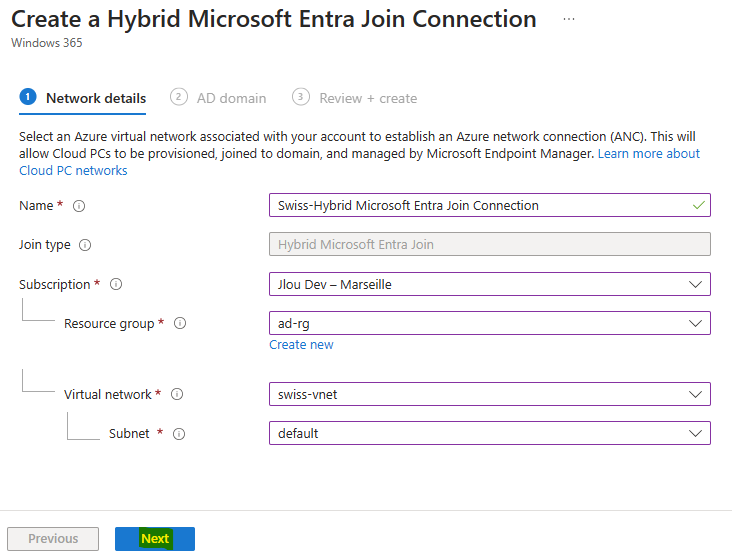Open the ellipsis more options menu
The width and height of the screenshot is (732, 556).
click(x=569, y=19)
